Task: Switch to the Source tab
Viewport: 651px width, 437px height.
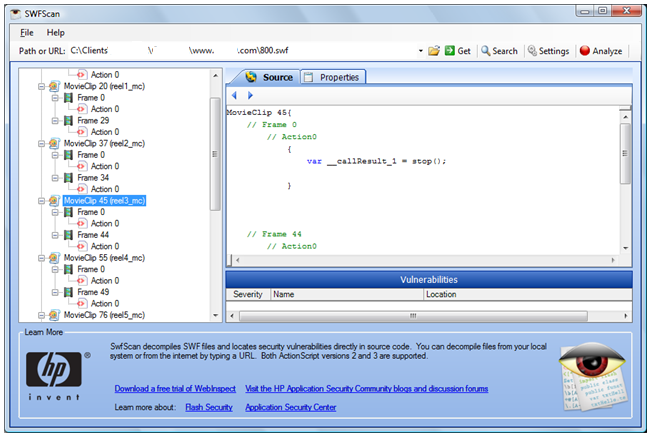Action: [269, 77]
